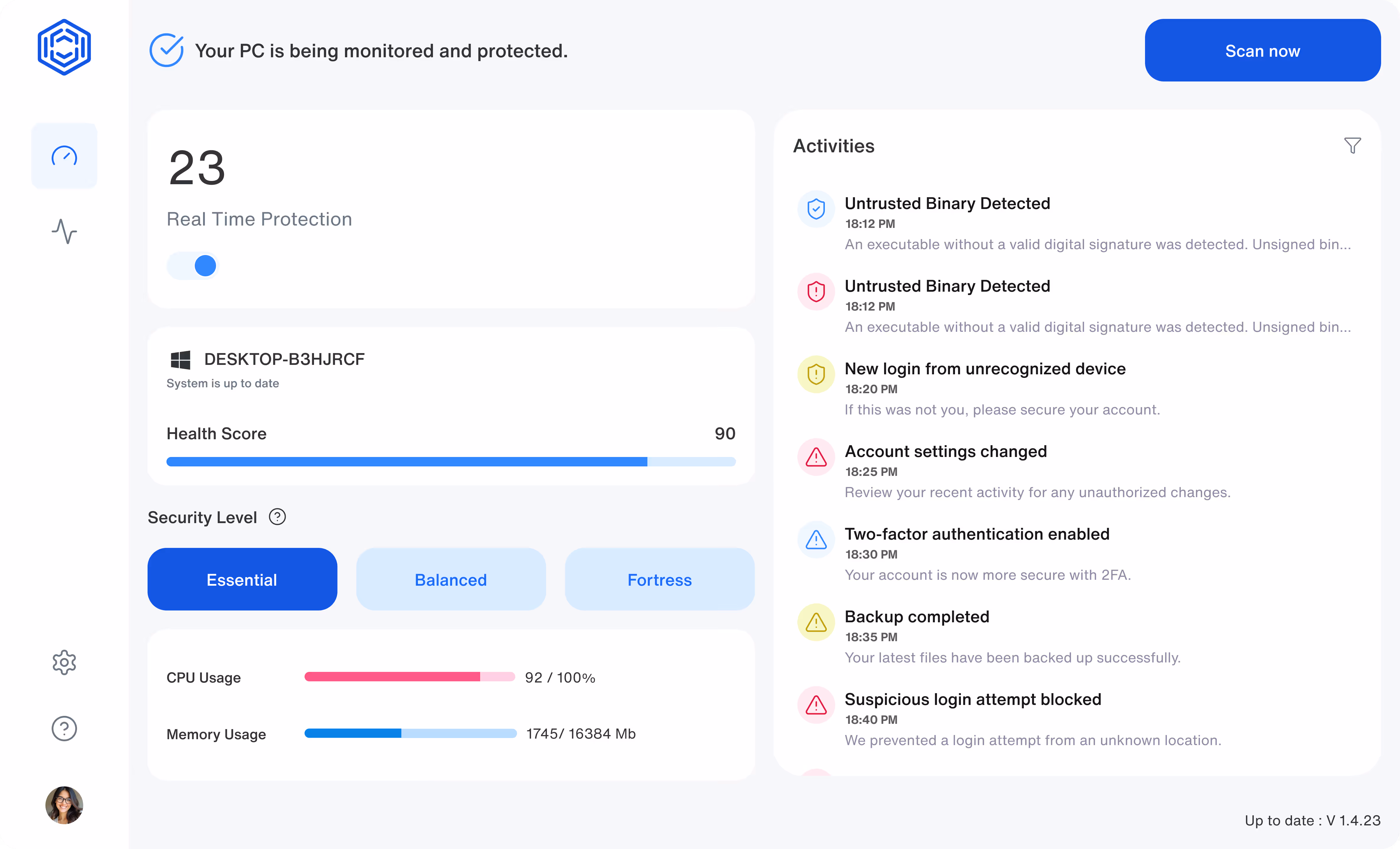Click the hexagon app logo
The image size is (1400, 849).
coord(64,47)
